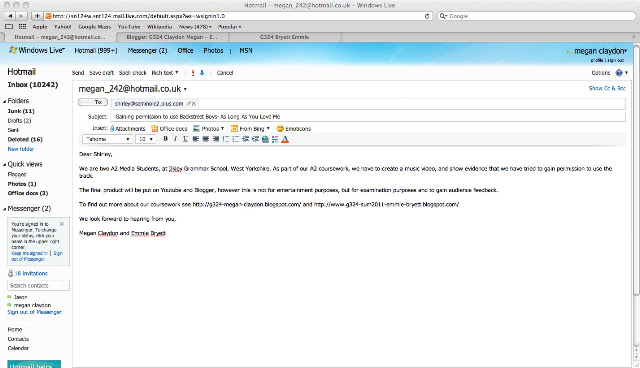Open the News (478) bookmarks dropdown
Image resolution: width=640 pixels, height=368 pixels.
[x=195, y=27]
